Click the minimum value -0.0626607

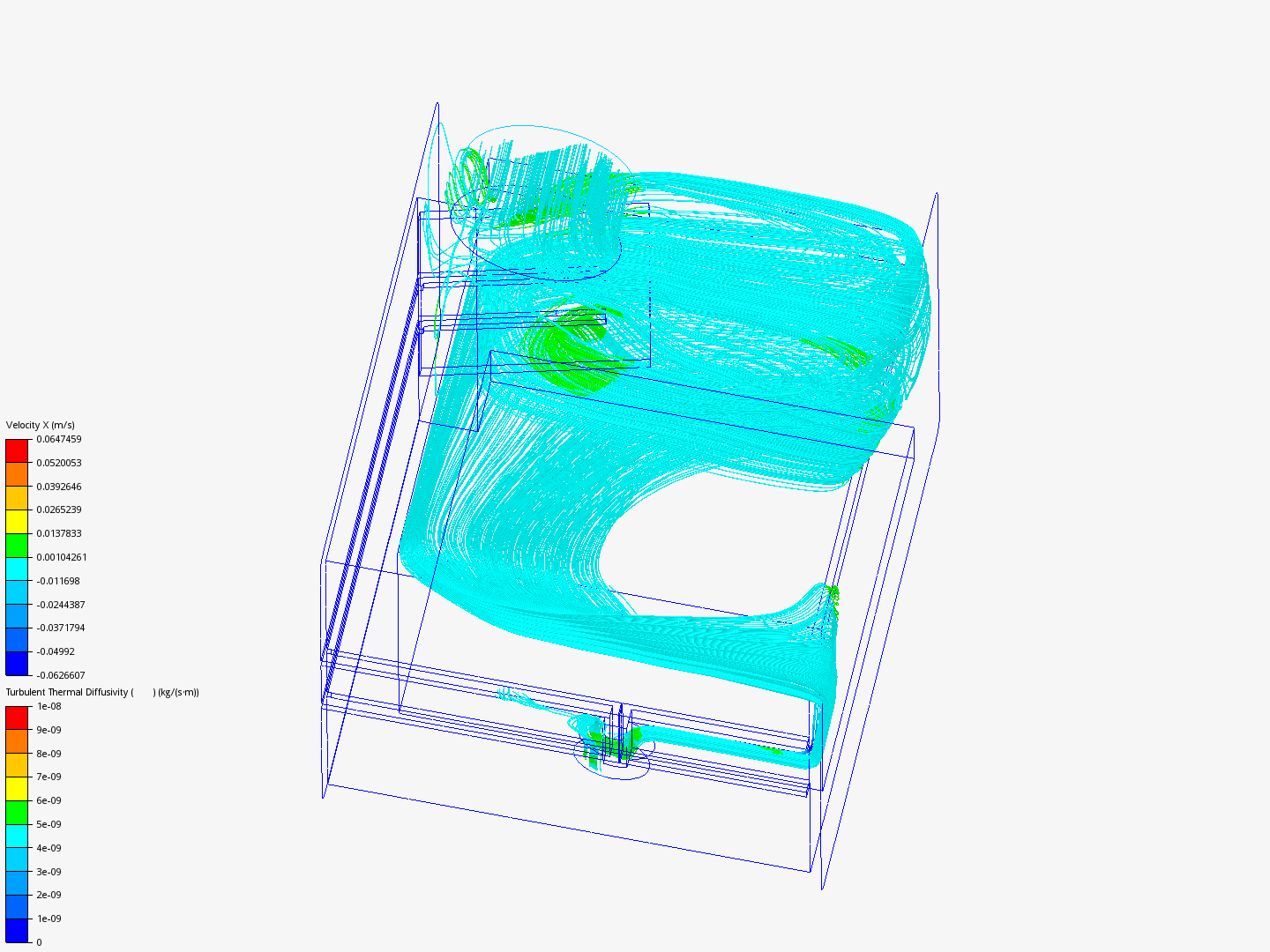tap(61, 675)
